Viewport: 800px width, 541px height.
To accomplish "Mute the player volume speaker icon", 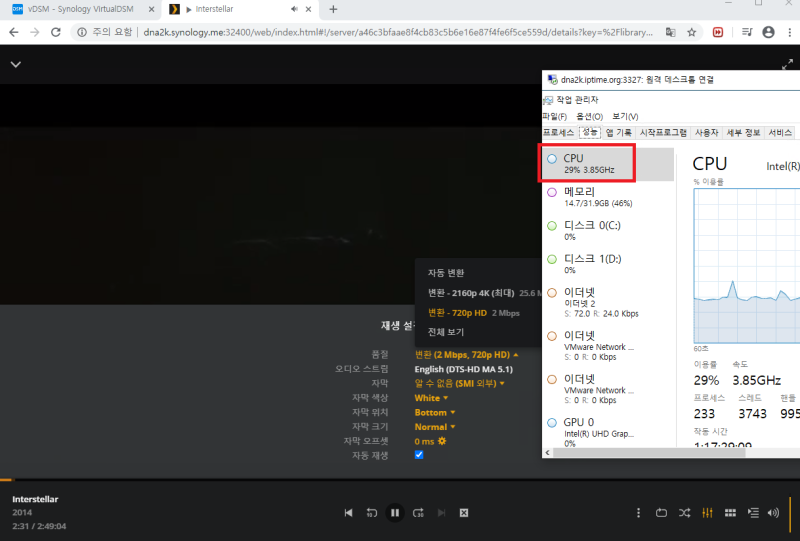I will point(773,512).
